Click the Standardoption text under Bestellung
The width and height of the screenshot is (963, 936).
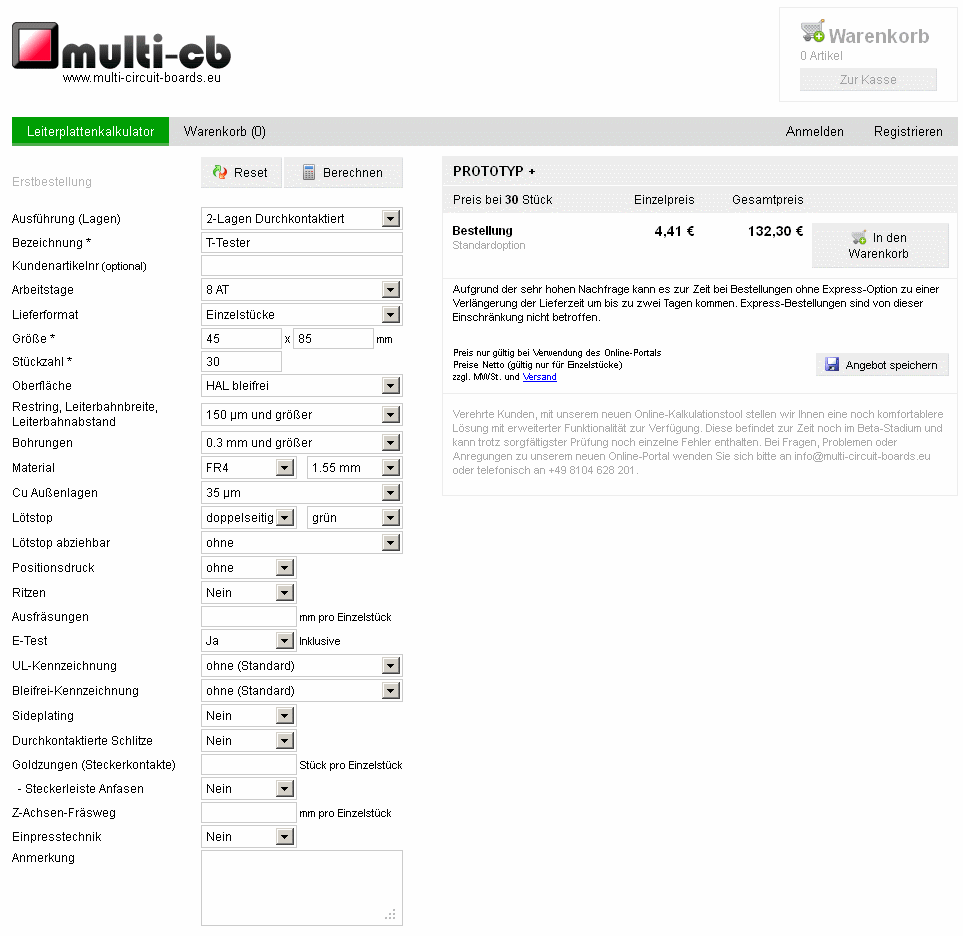tap(489, 246)
